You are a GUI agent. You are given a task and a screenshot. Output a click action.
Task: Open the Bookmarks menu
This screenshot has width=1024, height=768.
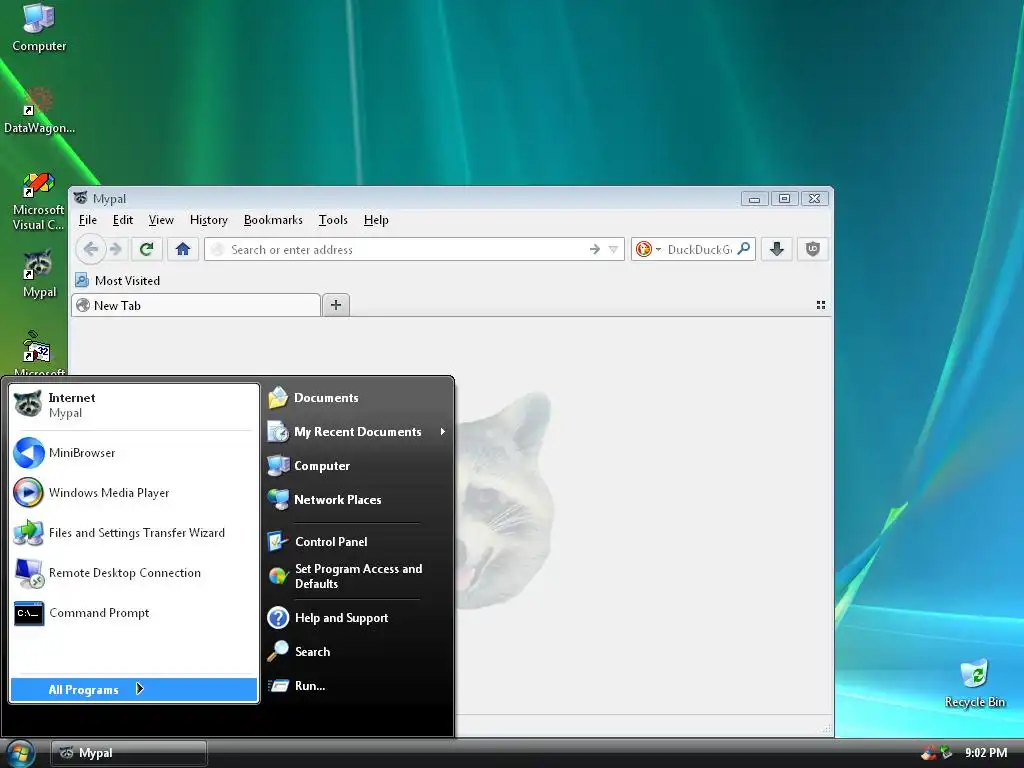tap(273, 220)
